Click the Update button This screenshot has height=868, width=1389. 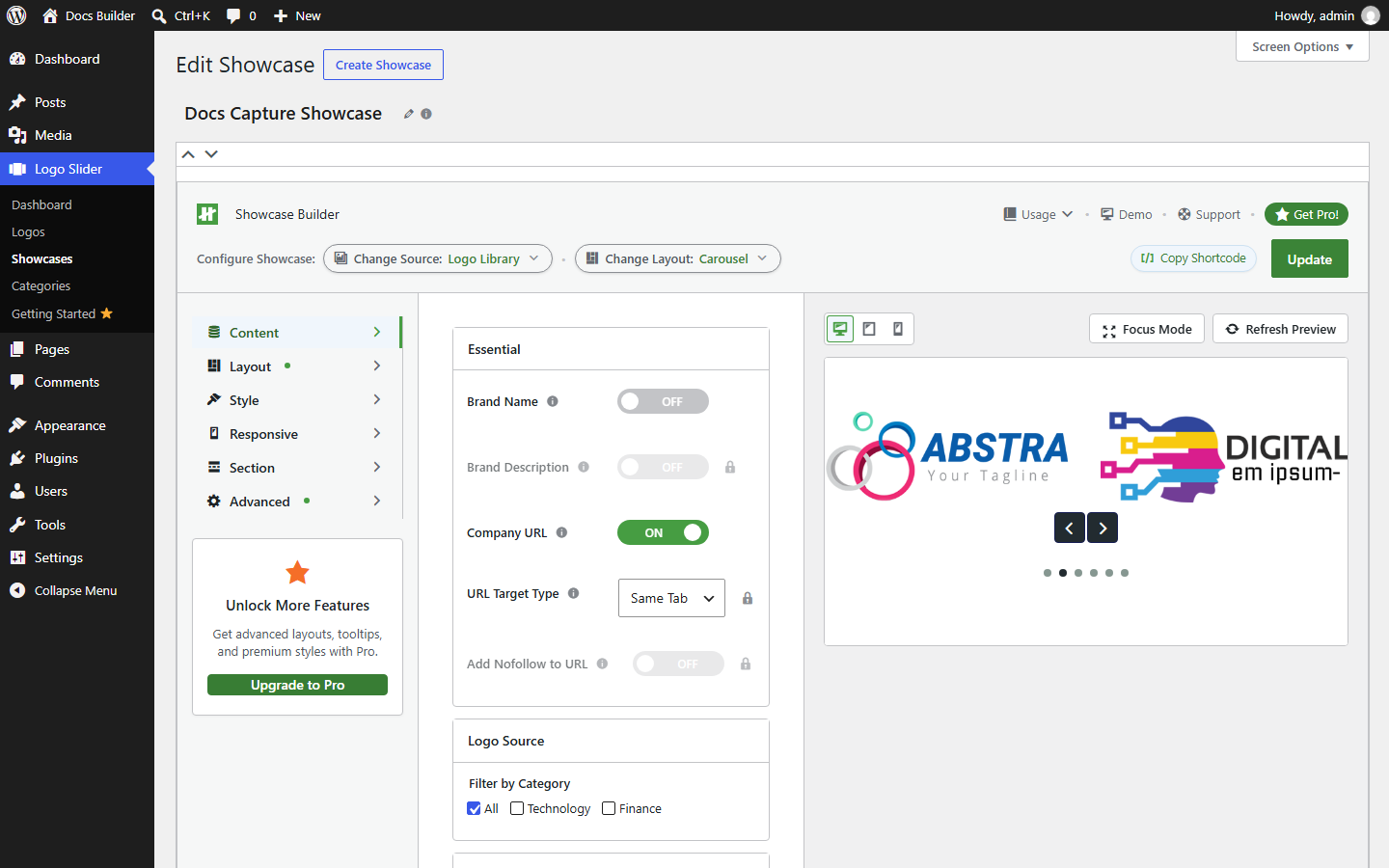coord(1310,258)
